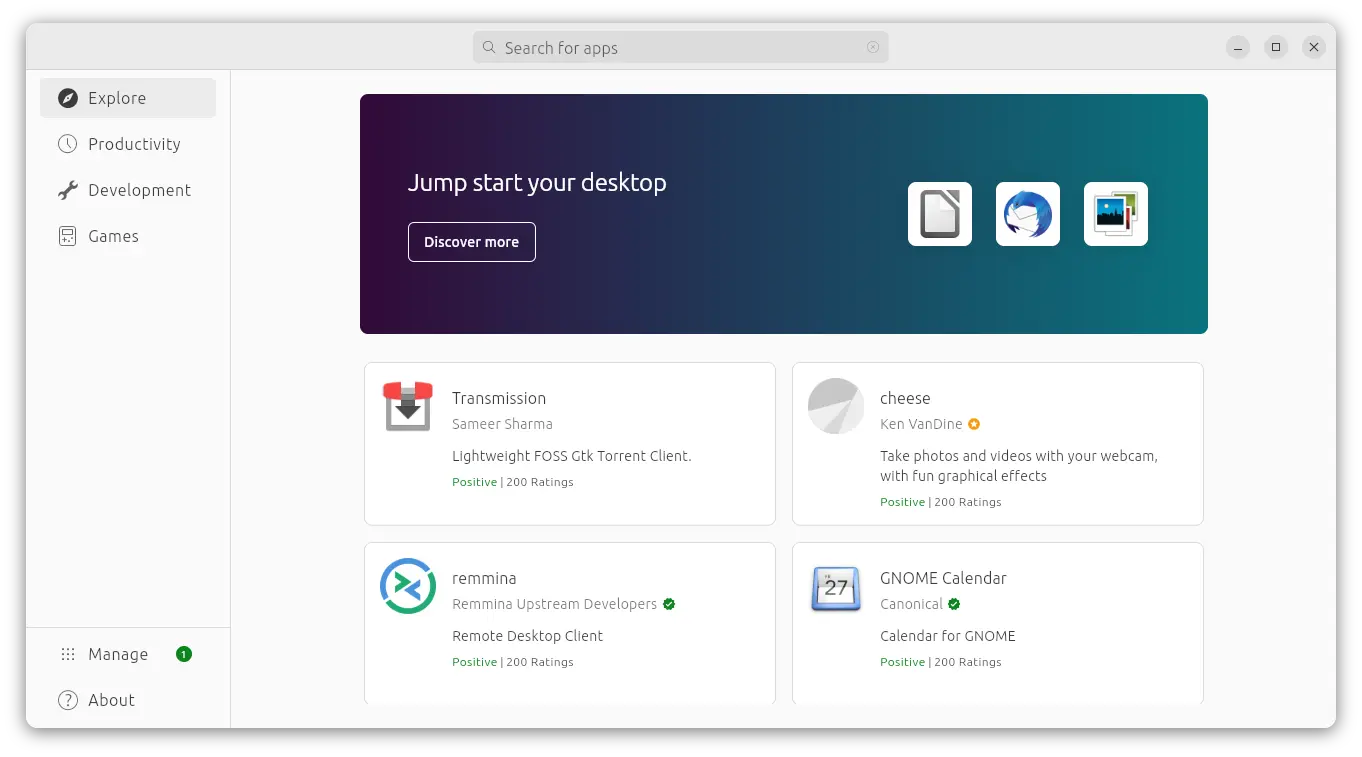The height and width of the screenshot is (757, 1362).
Task: Click the GNOME Calendar title text
Action: click(x=943, y=578)
